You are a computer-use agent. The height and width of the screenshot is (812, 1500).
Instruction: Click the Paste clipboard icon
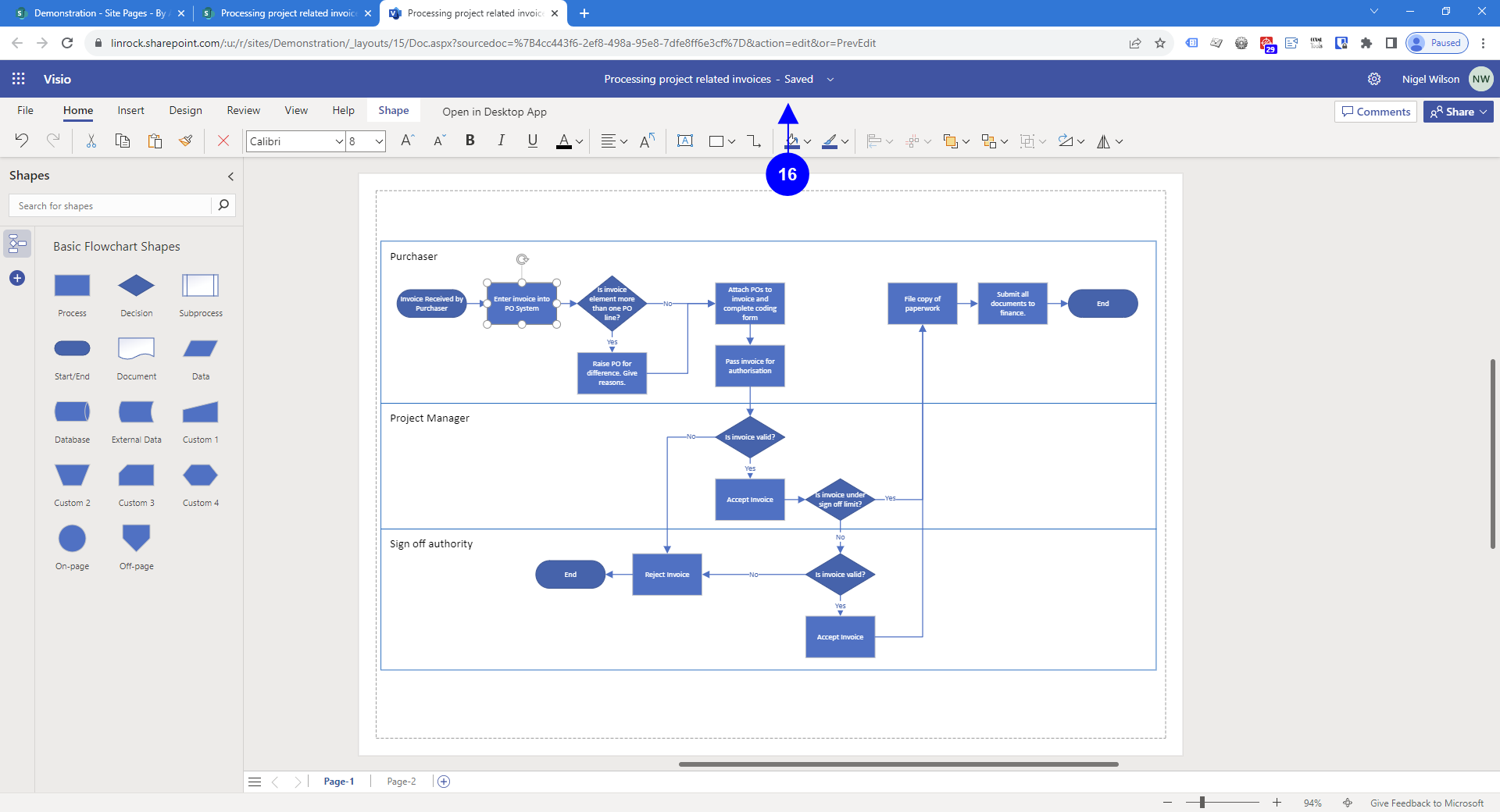155,141
